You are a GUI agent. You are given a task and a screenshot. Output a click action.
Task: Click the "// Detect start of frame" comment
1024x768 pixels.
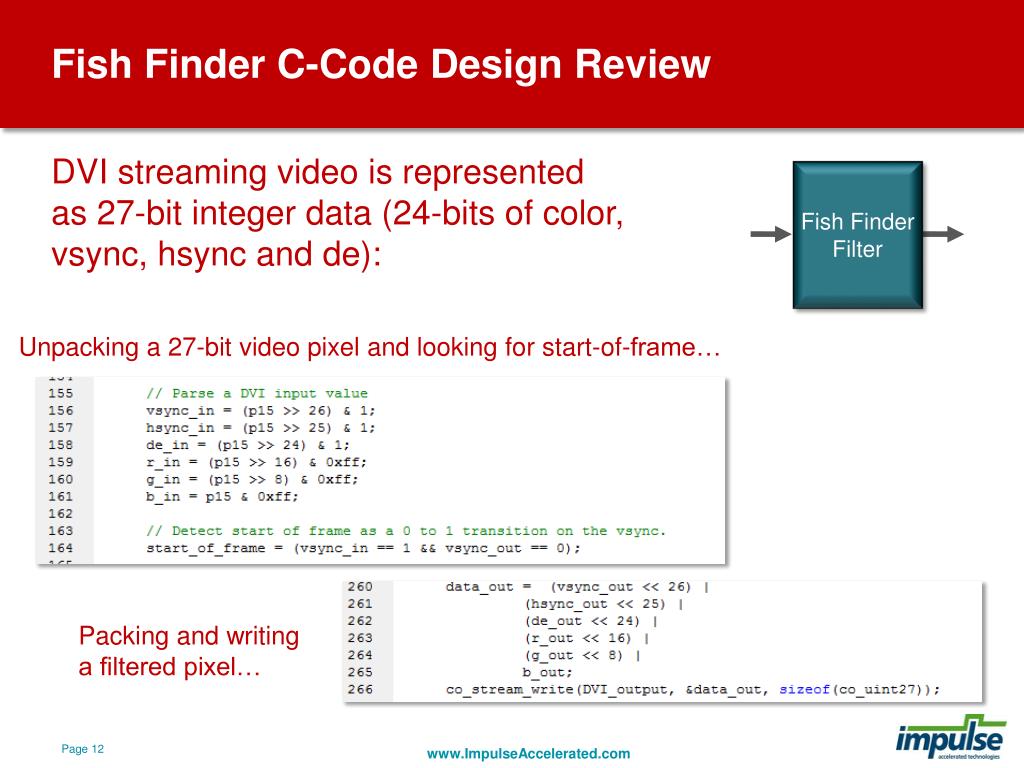click(x=406, y=531)
